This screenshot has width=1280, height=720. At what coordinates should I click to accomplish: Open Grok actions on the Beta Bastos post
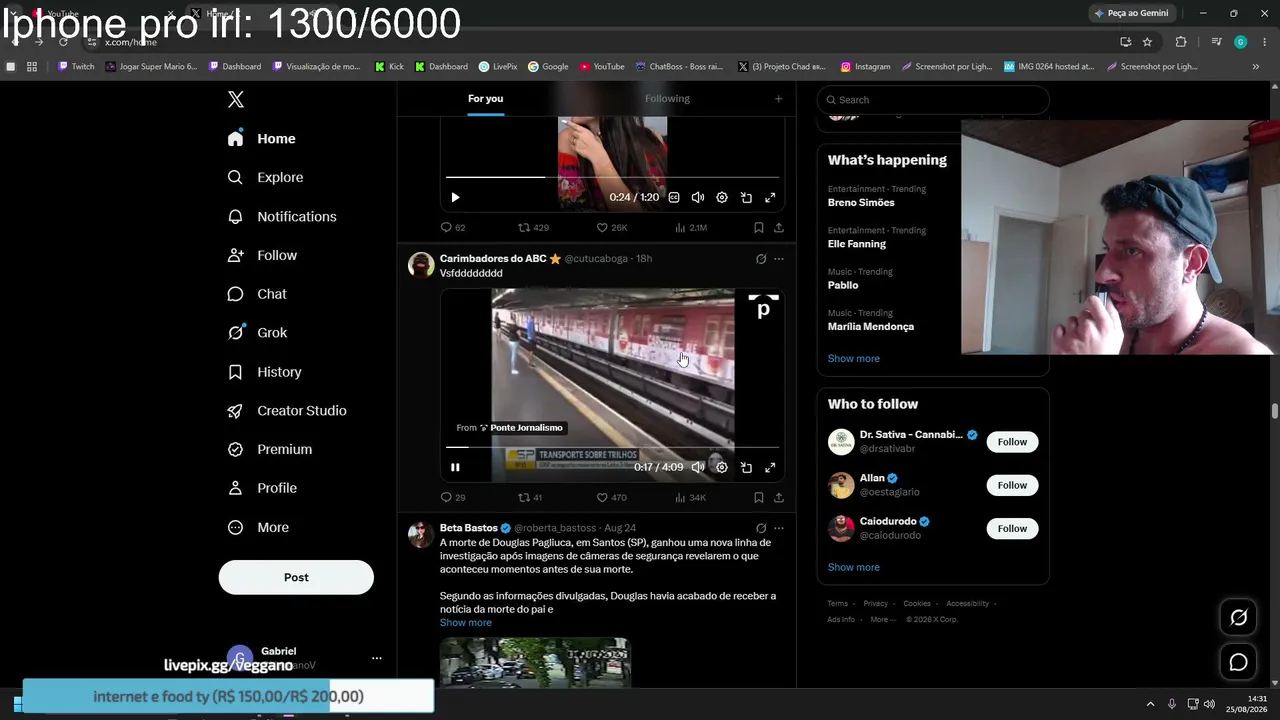761,528
